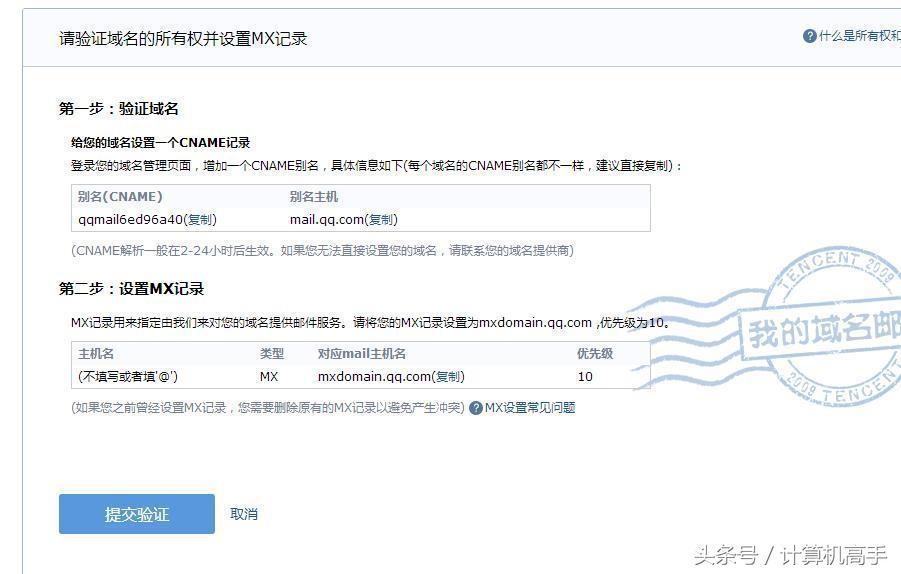Click the heading 第二步：设置MX记录

pos(132,288)
